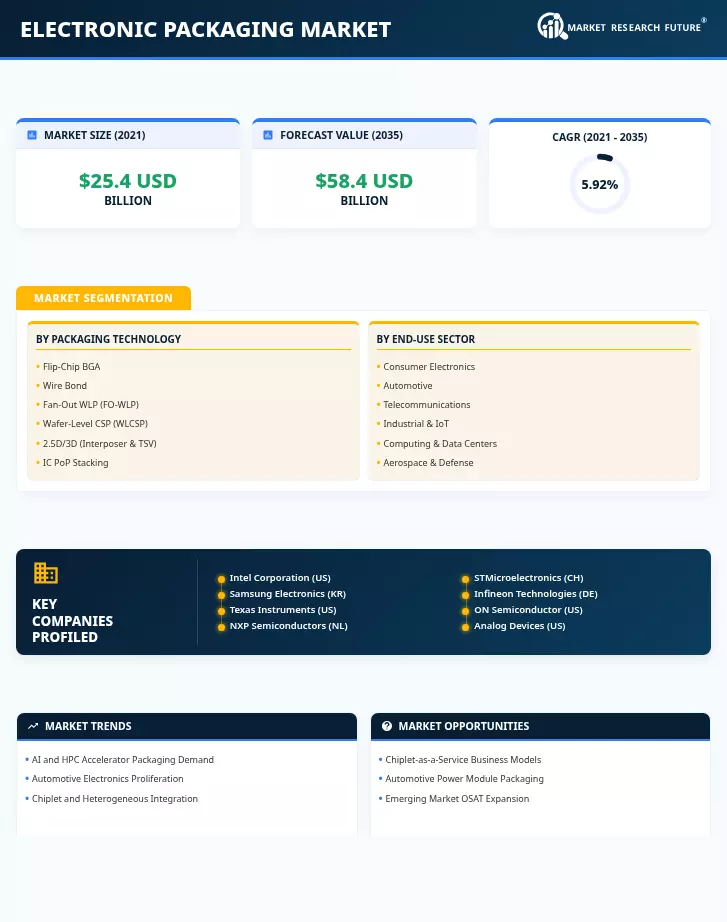Screen dimensions: 727x922
Task: Click Emerging Market OSAT Expansion opportunity
Action: pos(457,799)
